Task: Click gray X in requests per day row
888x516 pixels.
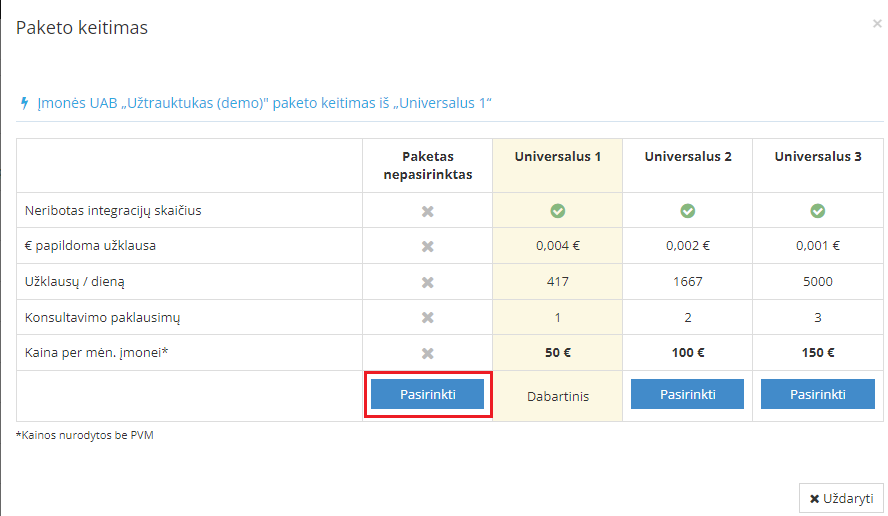Action: click(427, 282)
